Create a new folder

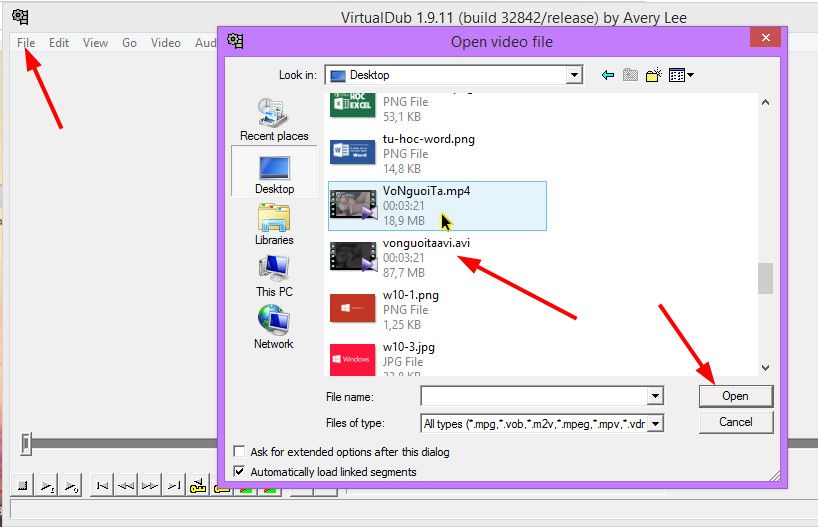(x=654, y=75)
